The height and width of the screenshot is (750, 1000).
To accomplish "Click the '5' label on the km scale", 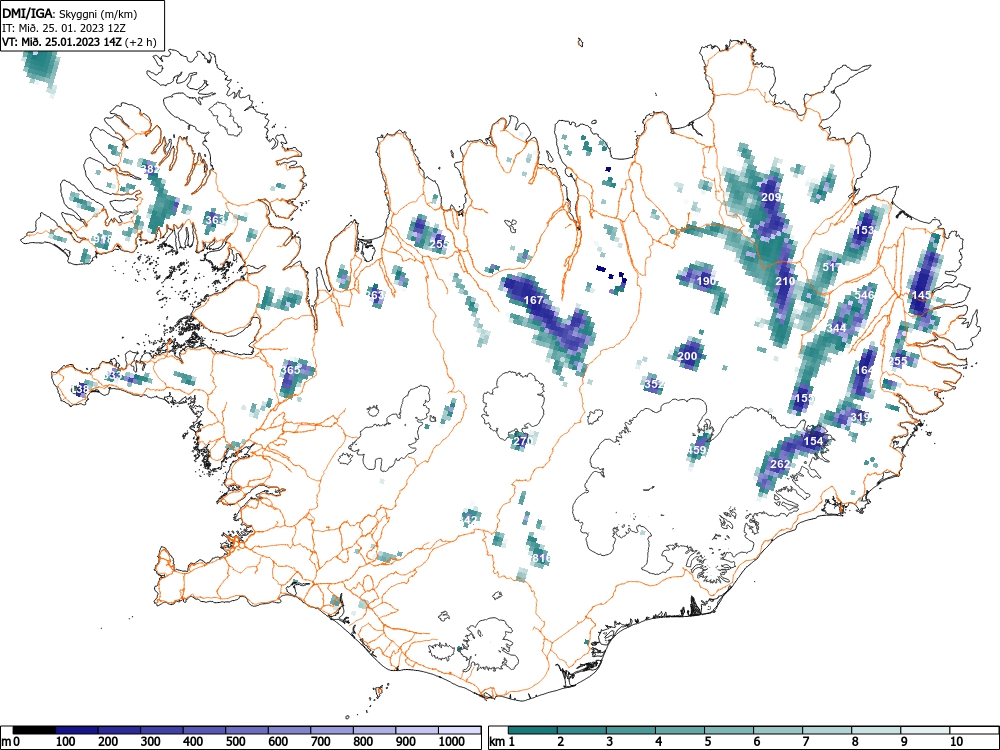I will (707, 742).
